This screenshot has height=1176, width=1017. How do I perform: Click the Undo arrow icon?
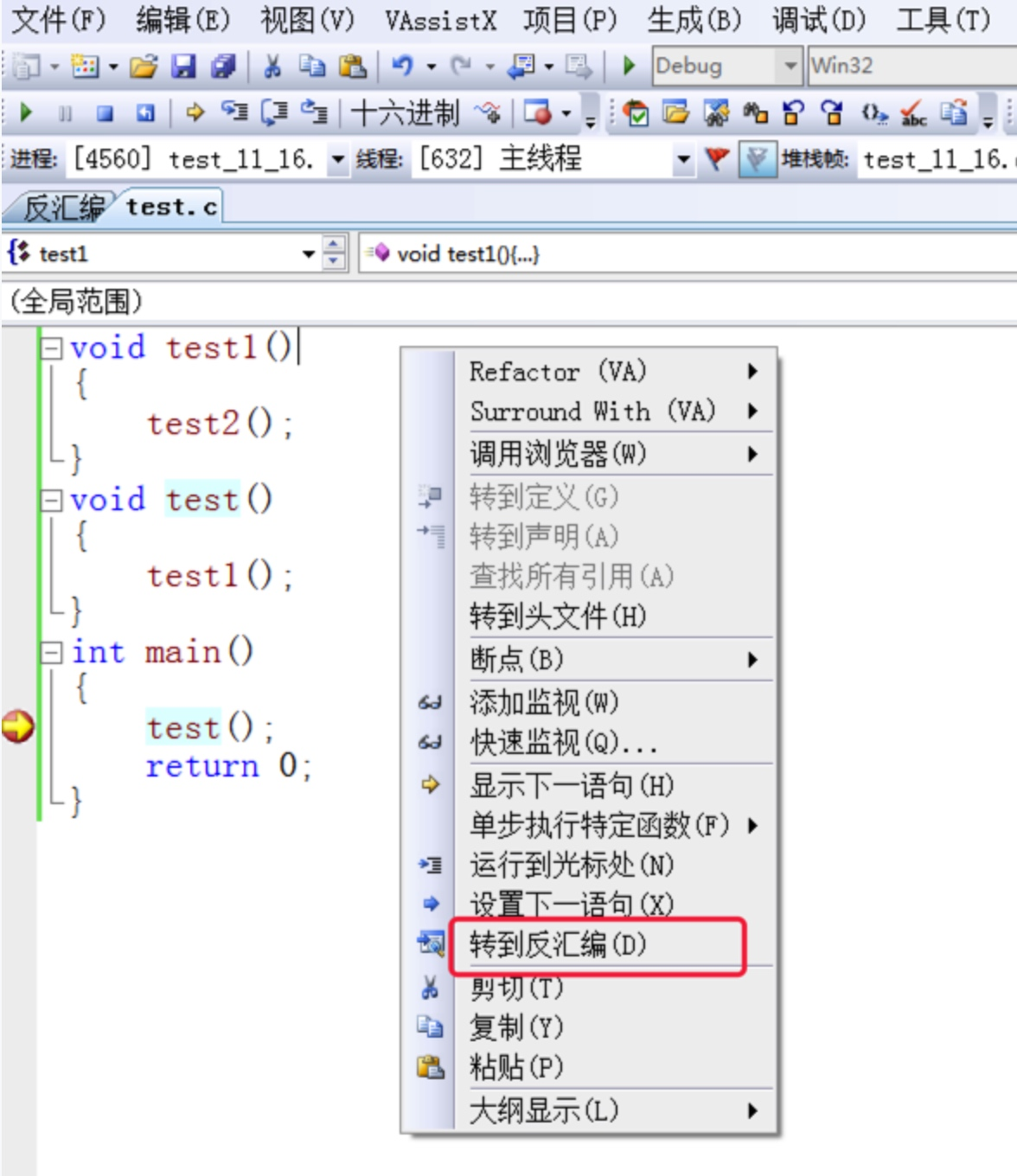(402, 66)
